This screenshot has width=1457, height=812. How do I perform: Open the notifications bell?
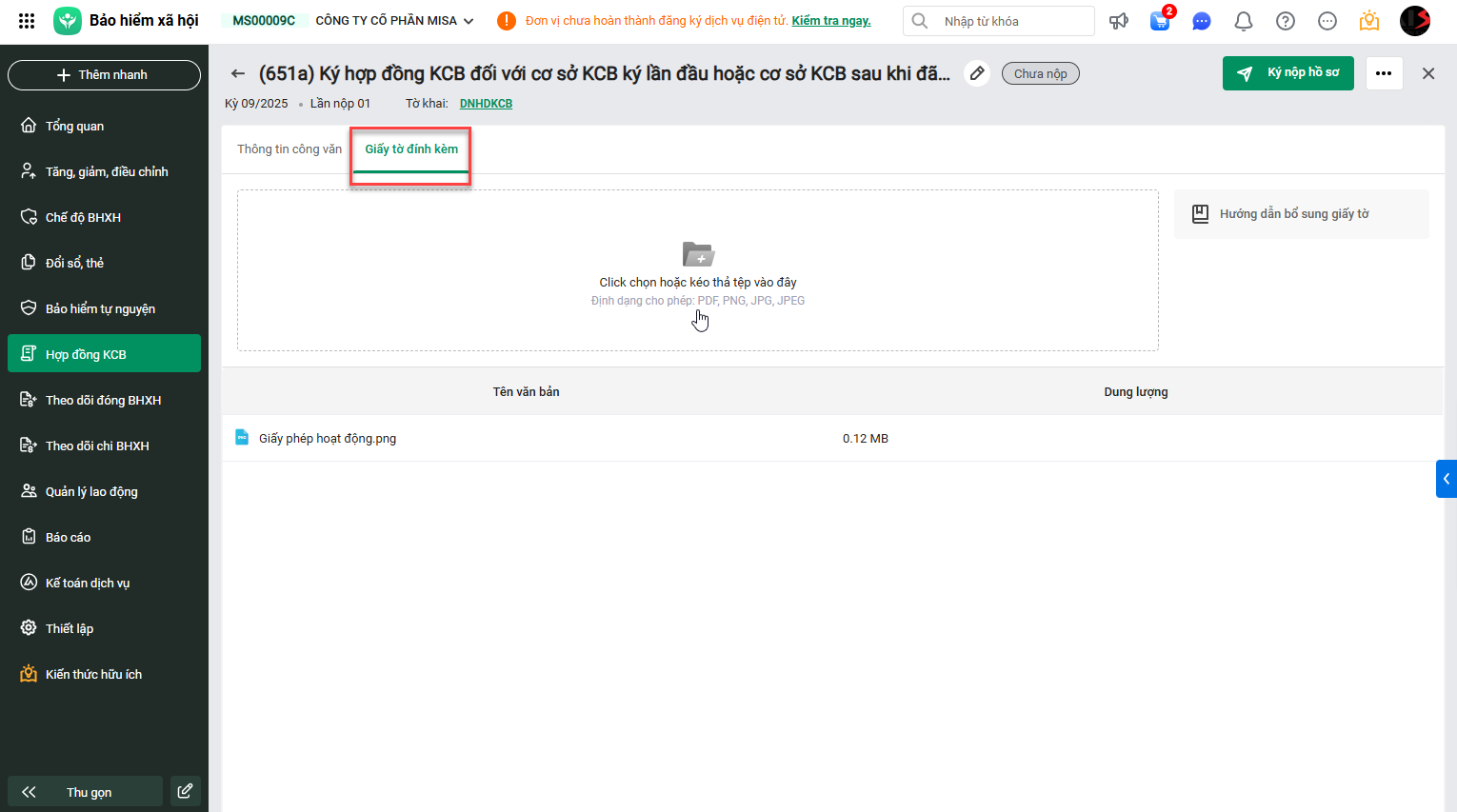click(x=1244, y=21)
